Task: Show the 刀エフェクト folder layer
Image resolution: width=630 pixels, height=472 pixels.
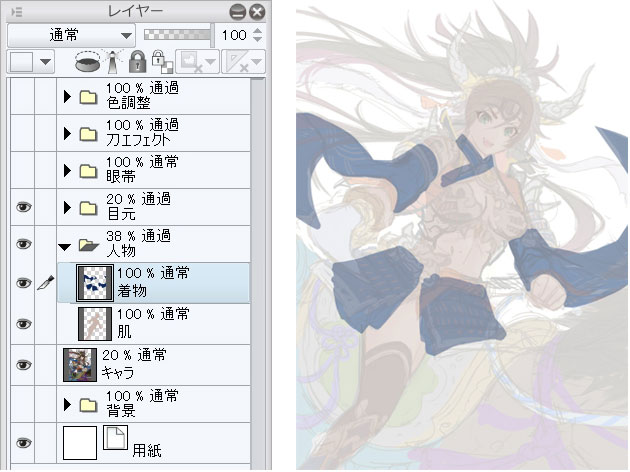Action: [23, 133]
